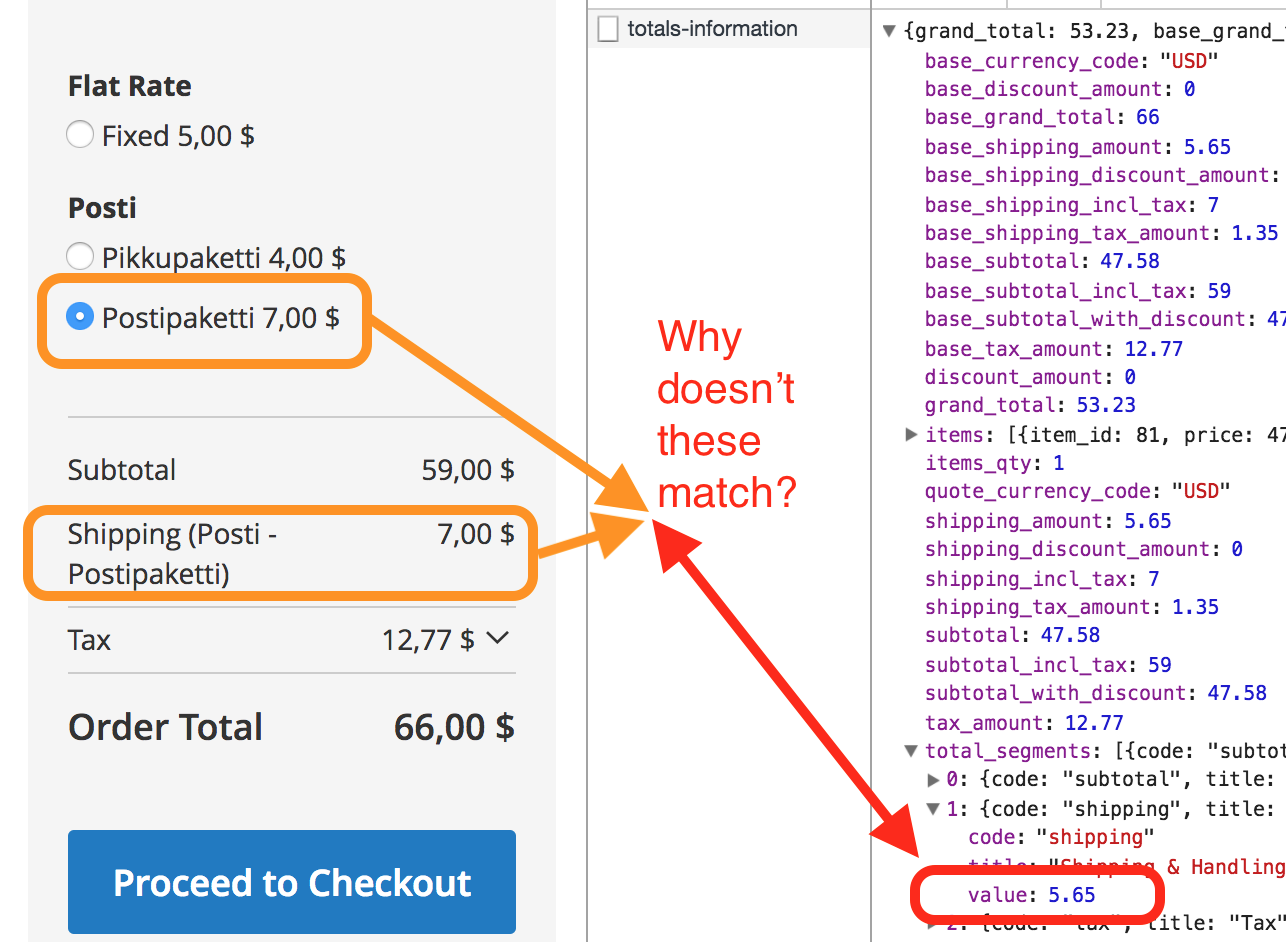The height and width of the screenshot is (942, 1286).
Task: Select the Pikkupaketti 4,00 $ shipping option
Action: (x=80, y=257)
